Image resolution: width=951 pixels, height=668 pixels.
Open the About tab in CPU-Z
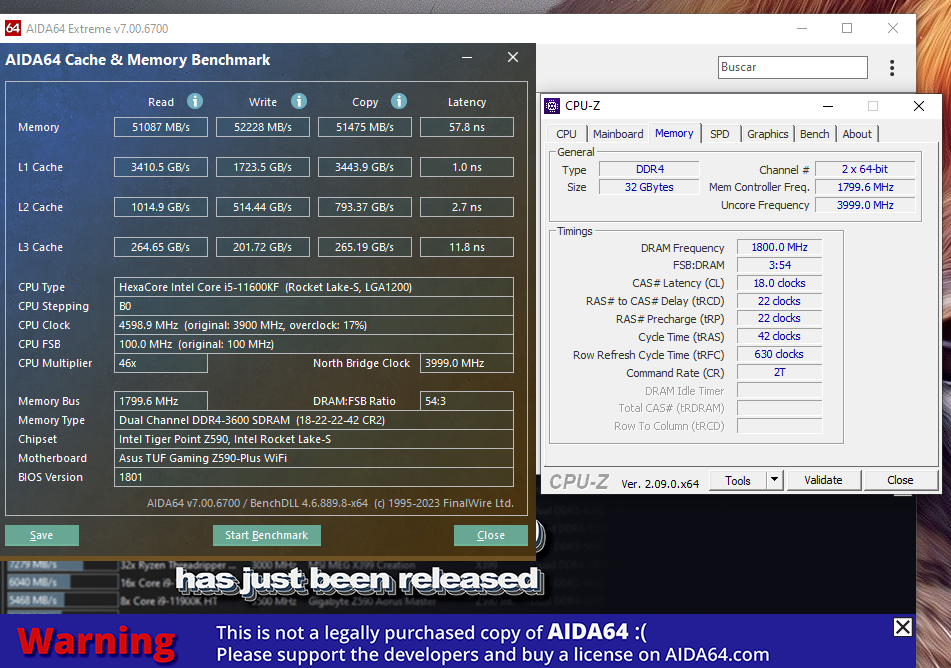point(857,134)
